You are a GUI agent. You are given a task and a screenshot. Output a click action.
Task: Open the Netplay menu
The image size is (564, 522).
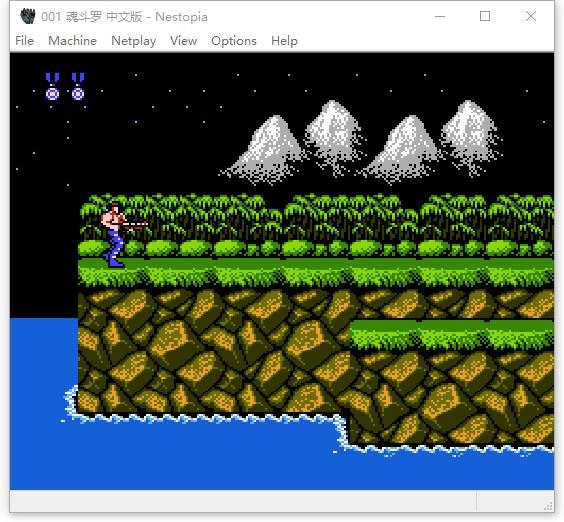point(133,41)
